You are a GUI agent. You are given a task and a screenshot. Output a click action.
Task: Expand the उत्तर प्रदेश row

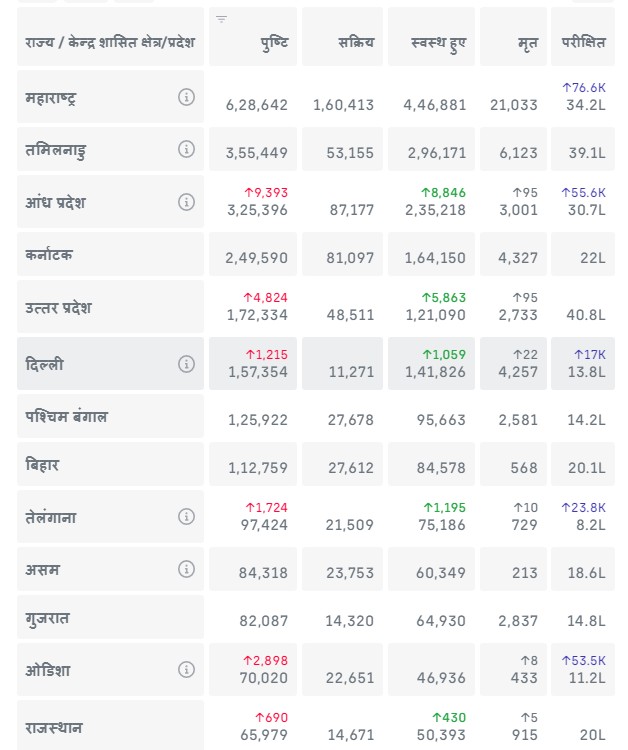tap(58, 308)
